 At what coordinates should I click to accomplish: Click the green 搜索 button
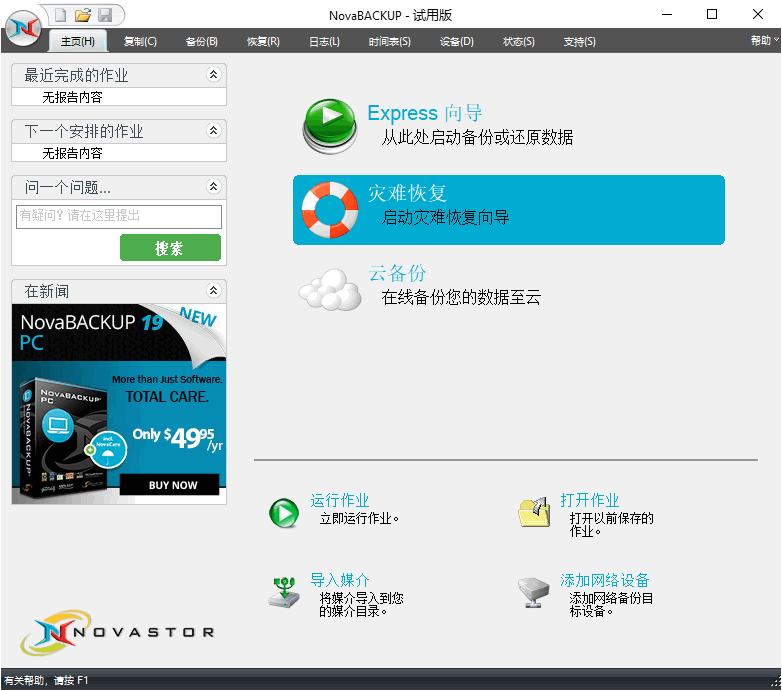(170, 248)
